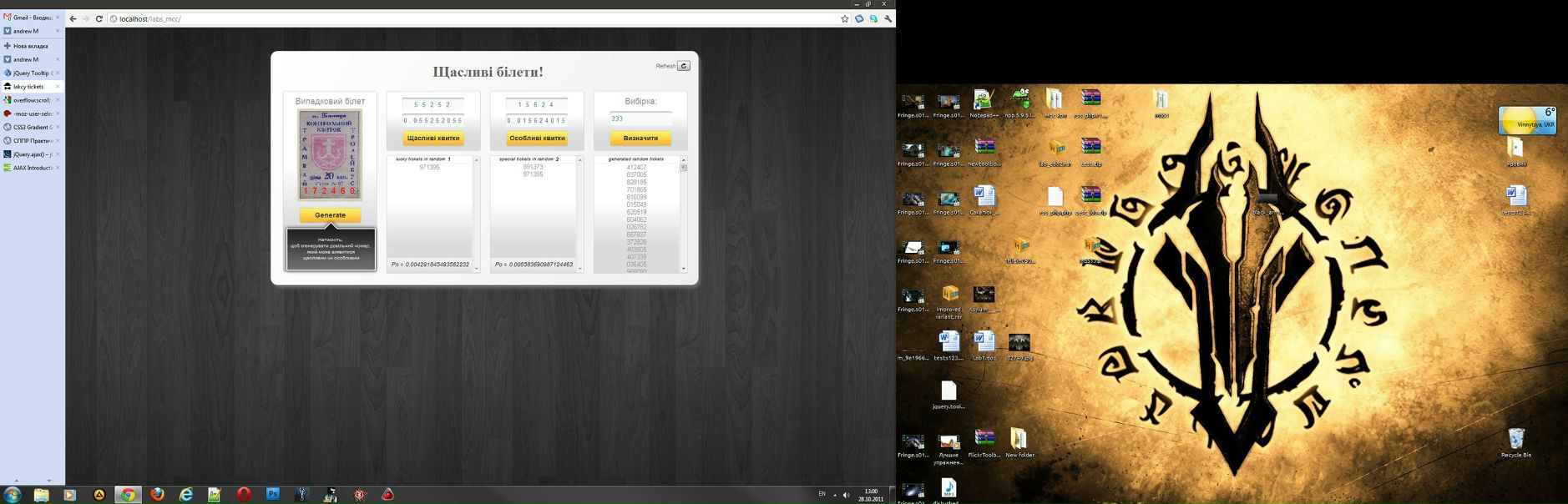Go back with the browser back arrow
The height and width of the screenshot is (504, 1568).
(x=73, y=18)
